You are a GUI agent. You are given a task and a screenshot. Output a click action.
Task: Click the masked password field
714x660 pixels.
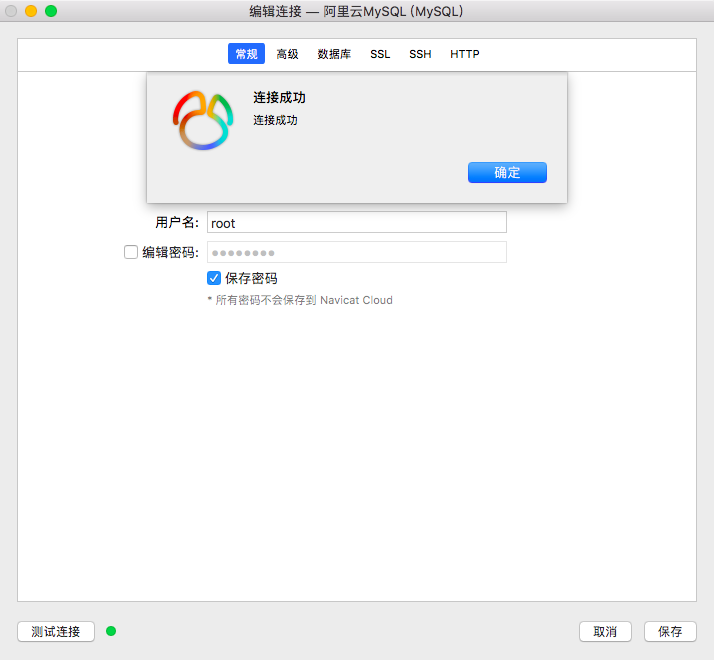coord(357,252)
